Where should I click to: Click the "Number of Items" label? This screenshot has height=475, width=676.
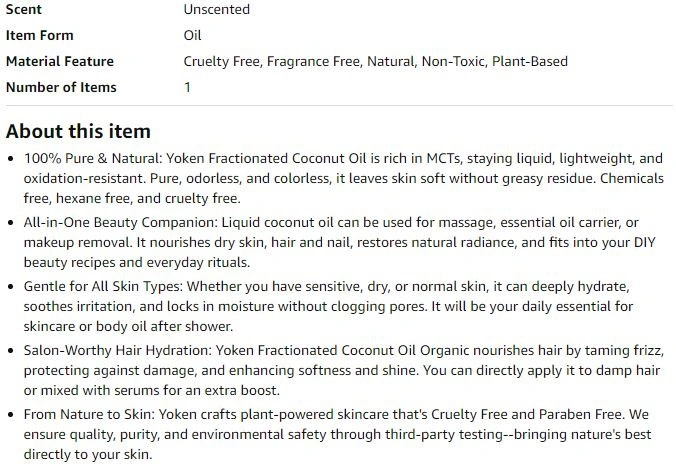click(x=61, y=87)
